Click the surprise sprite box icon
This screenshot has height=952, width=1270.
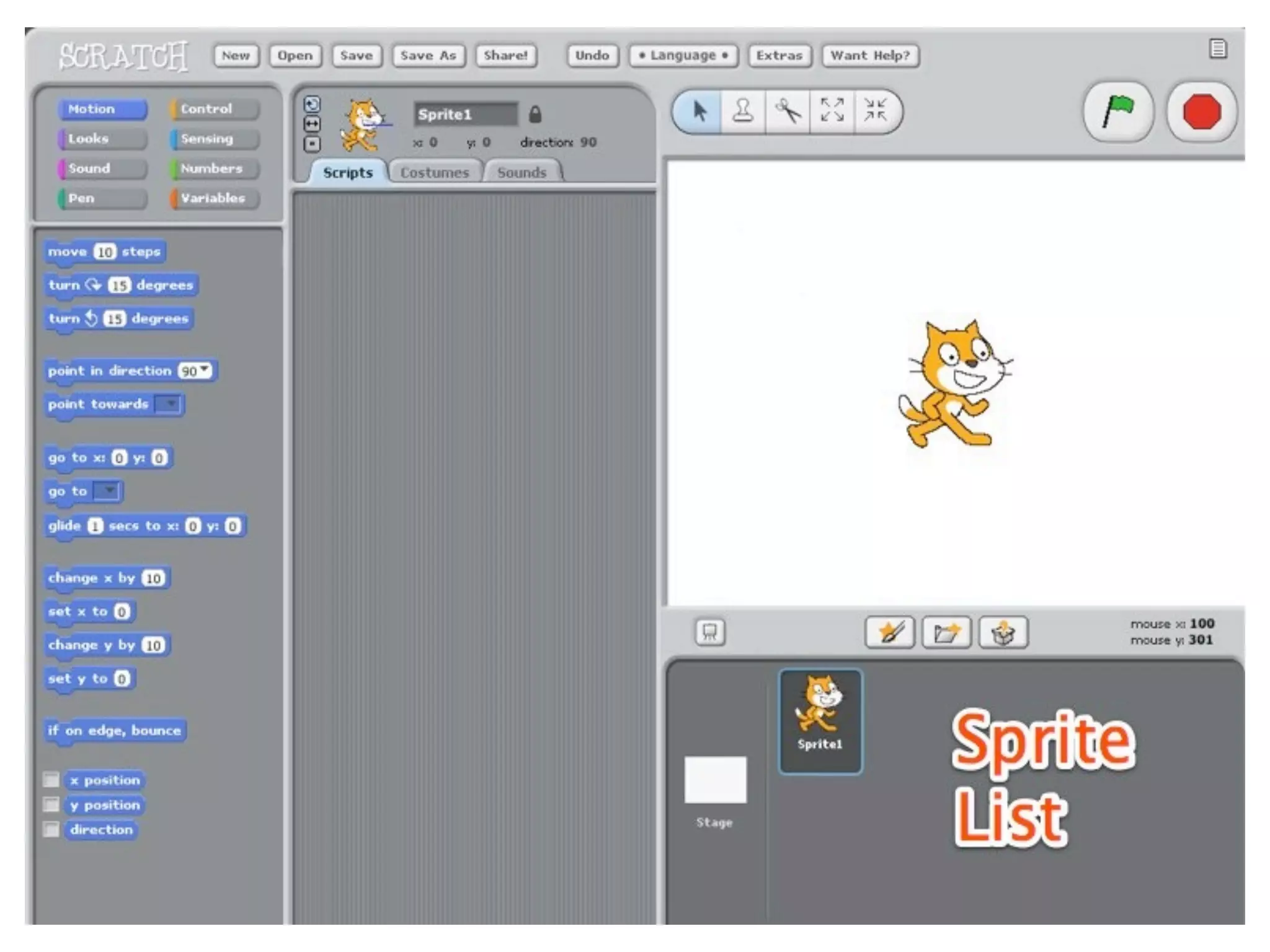click(1003, 633)
